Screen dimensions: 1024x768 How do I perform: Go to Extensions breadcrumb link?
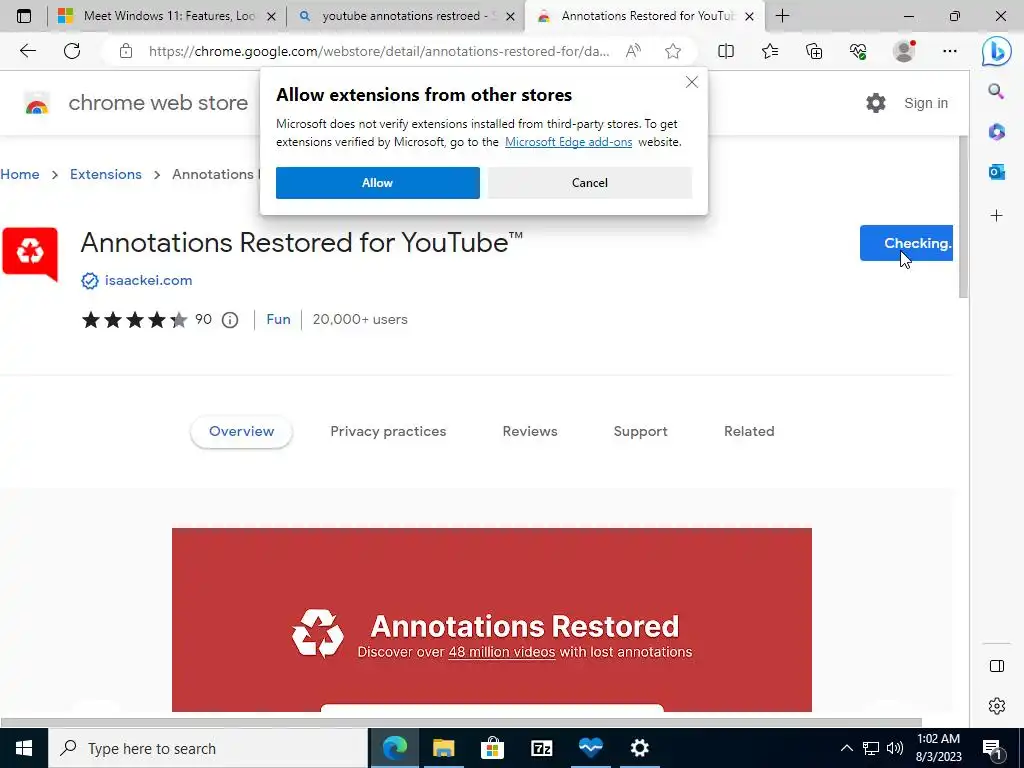tap(106, 174)
